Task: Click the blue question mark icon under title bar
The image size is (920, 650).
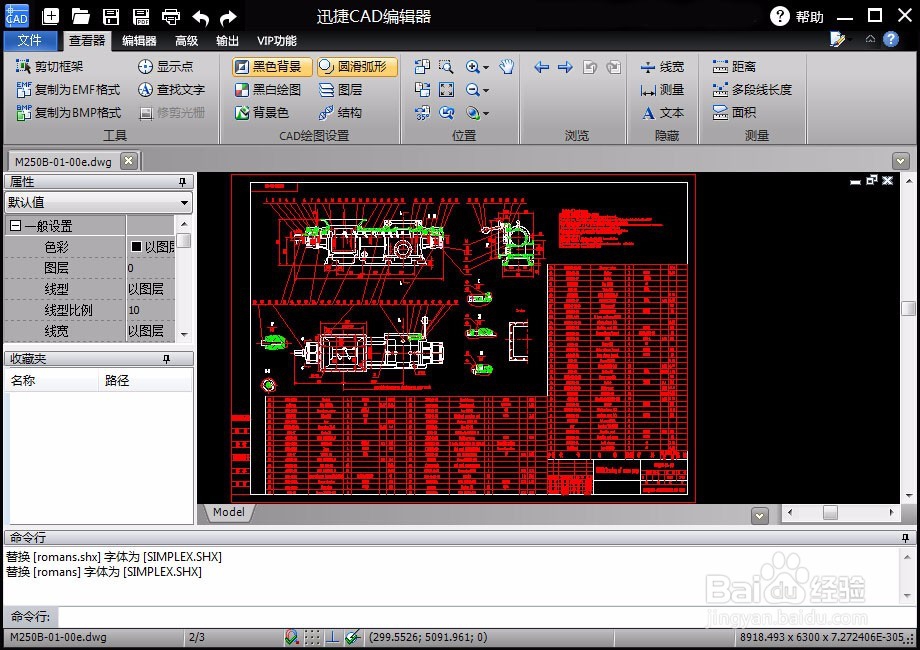Action: point(891,39)
